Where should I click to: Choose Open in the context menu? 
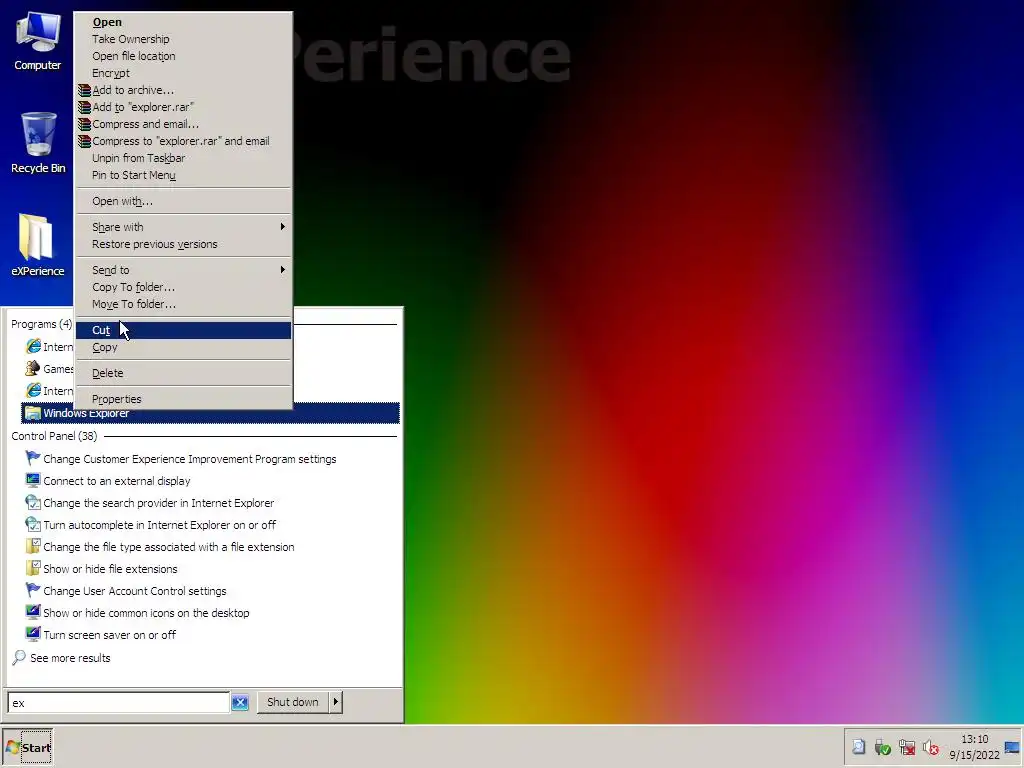pyautogui.click(x=184, y=22)
